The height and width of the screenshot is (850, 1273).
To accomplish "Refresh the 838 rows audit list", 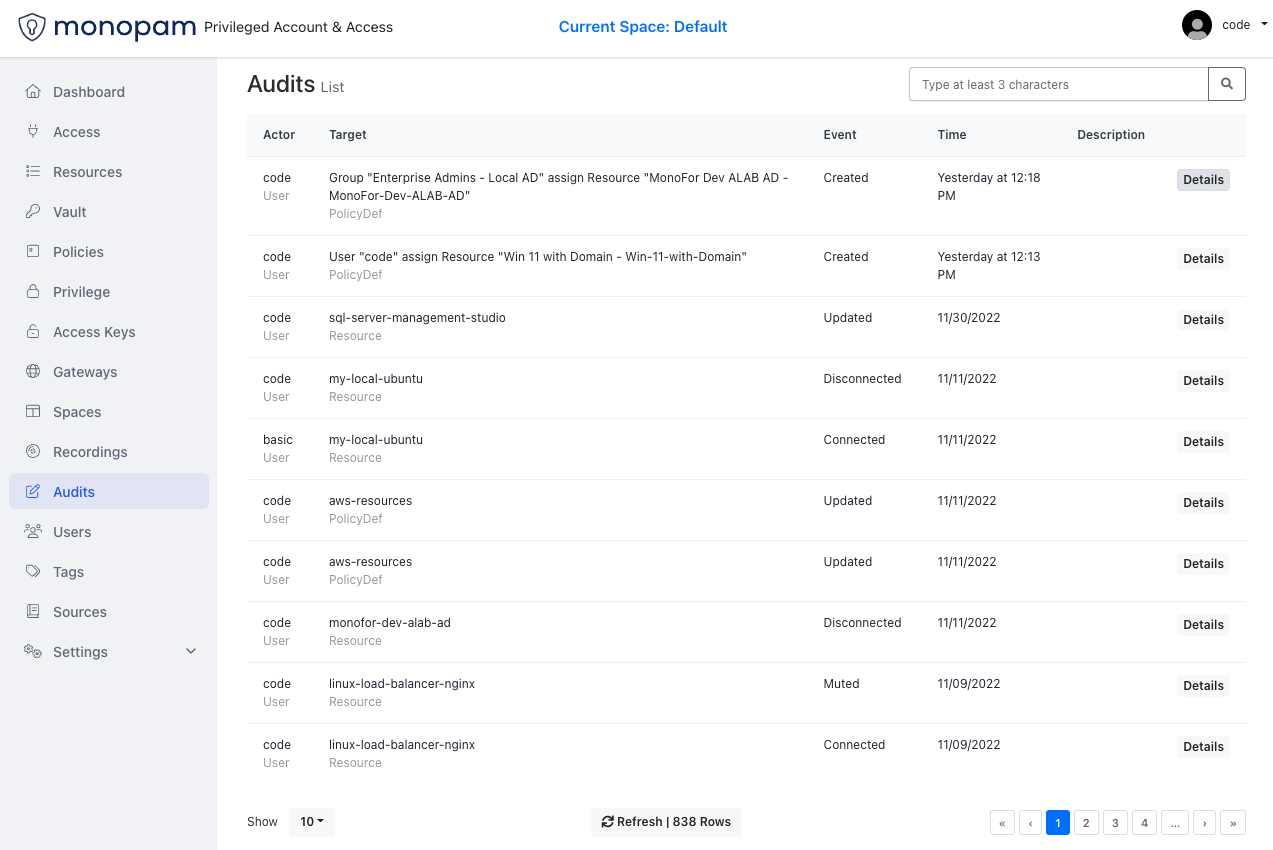I will (666, 822).
